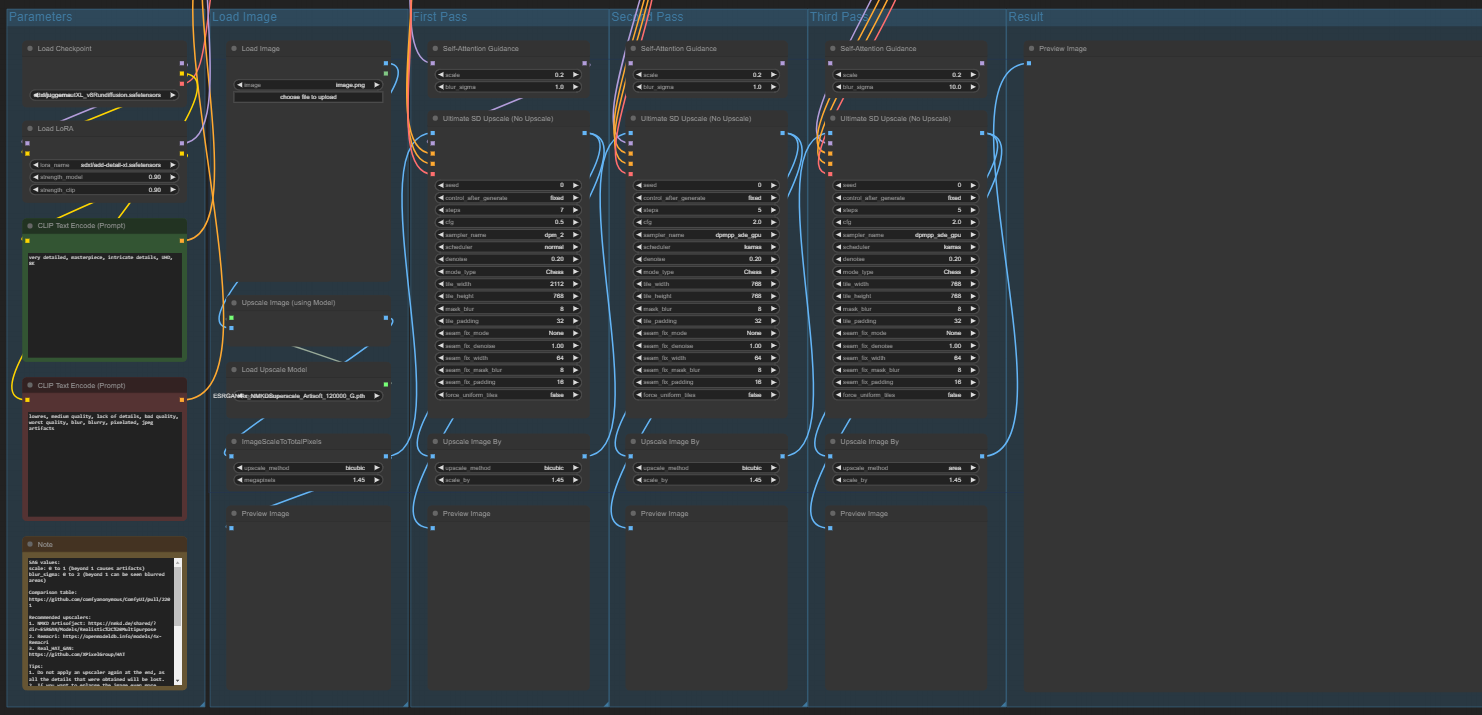Screen dimensions: 1482x715
Task: Open the checkpoint selector showing juggernautXL safetensors
Action: pos(104,94)
